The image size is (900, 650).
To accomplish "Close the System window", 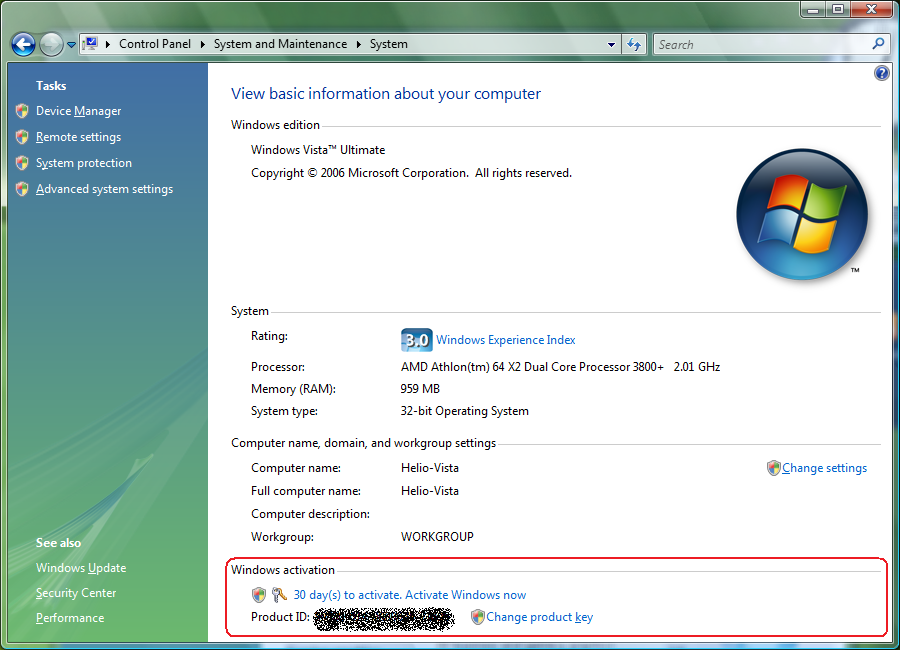I will pos(871,9).
